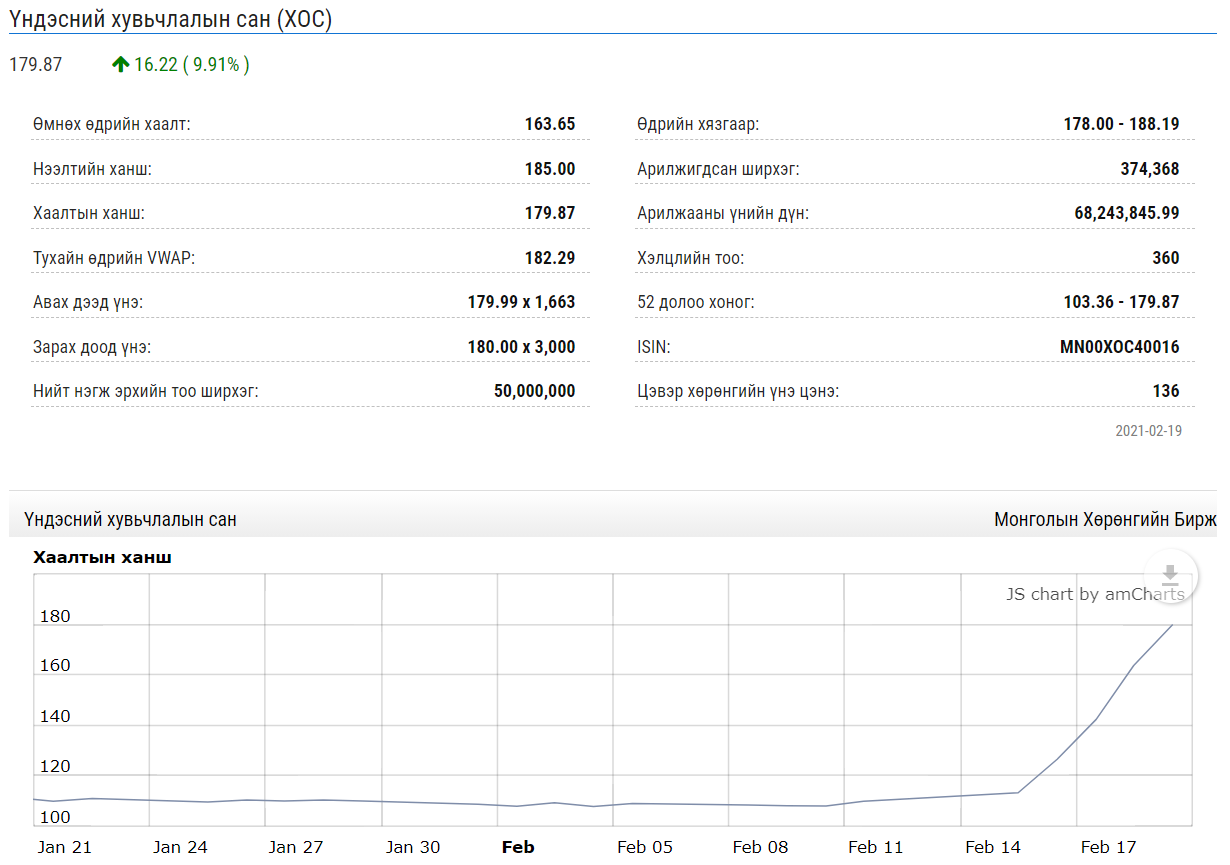Click the Feb 17 label on the chart axis
1230x865 pixels.
pos(1109,847)
